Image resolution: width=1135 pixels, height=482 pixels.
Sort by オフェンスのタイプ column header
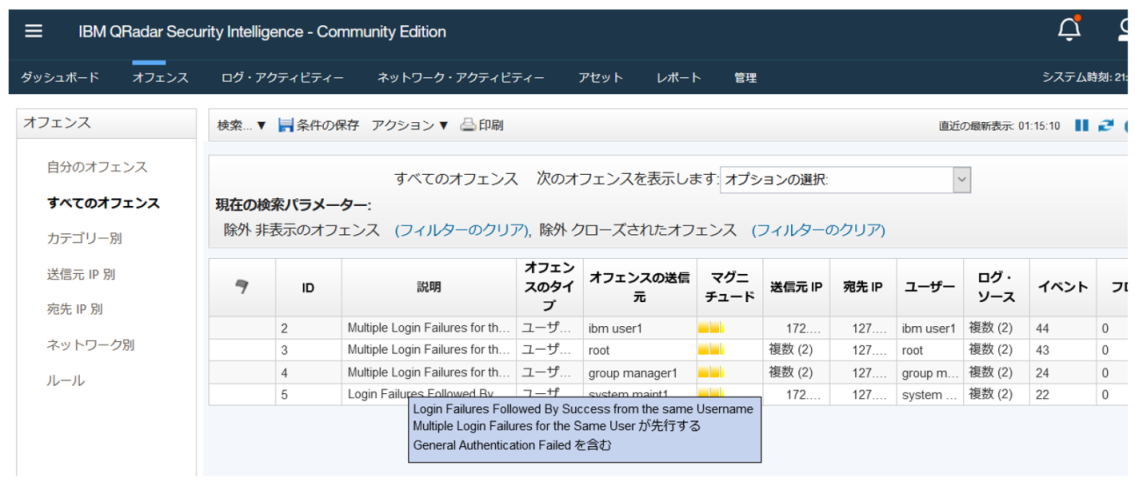(549, 287)
